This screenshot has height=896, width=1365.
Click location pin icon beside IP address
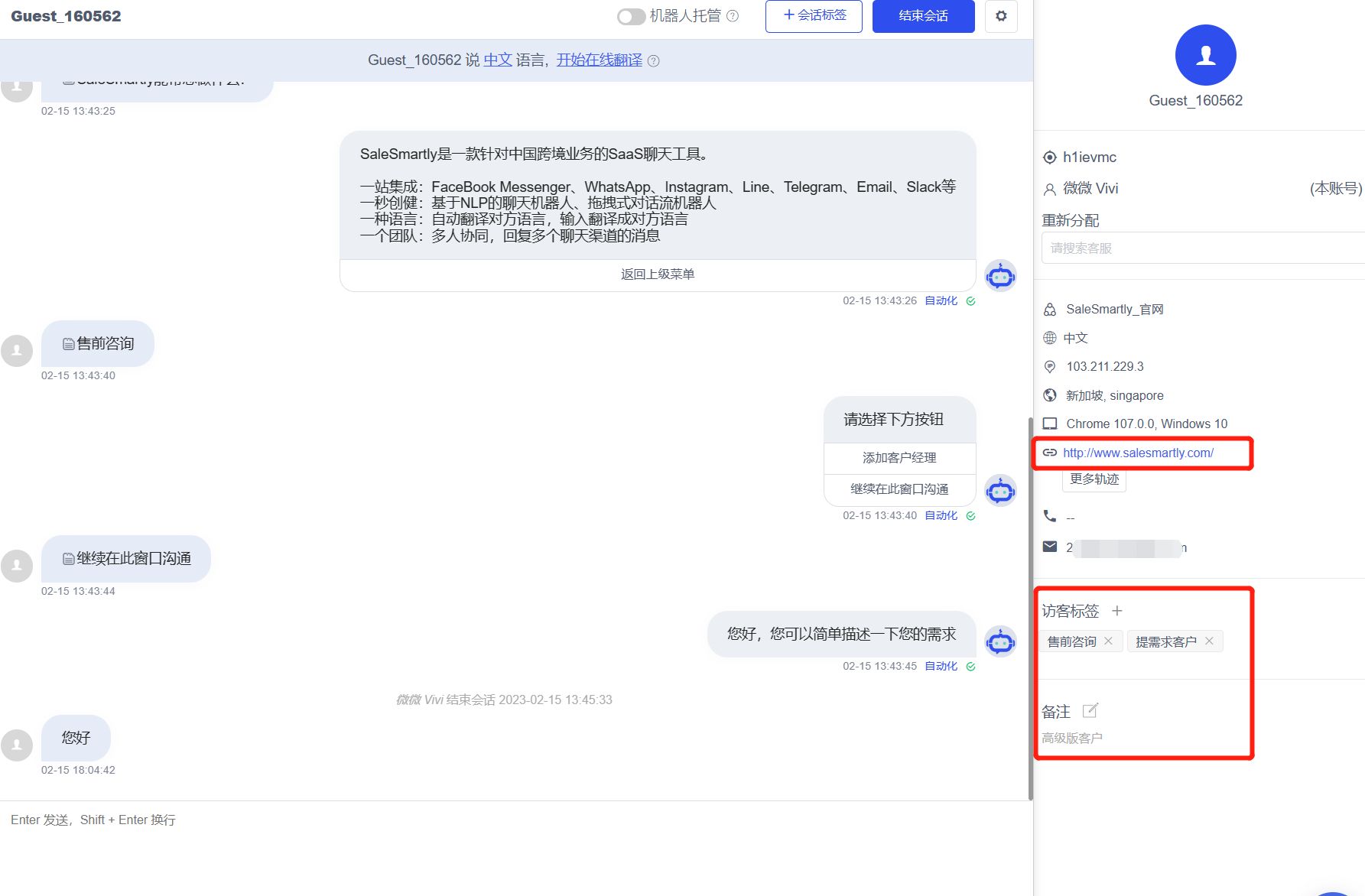pos(1050,367)
